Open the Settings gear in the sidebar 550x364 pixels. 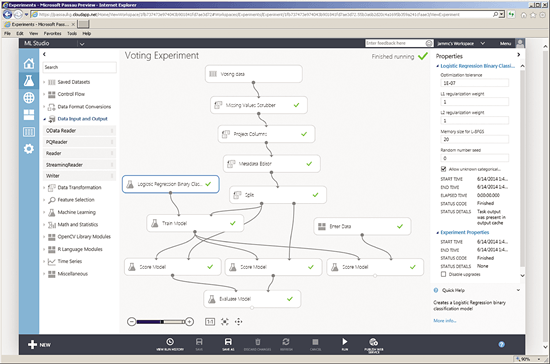click(29, 149)
